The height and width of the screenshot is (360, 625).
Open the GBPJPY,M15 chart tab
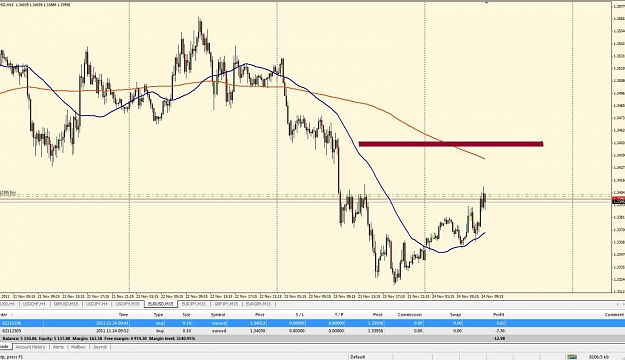click(226, 304)
